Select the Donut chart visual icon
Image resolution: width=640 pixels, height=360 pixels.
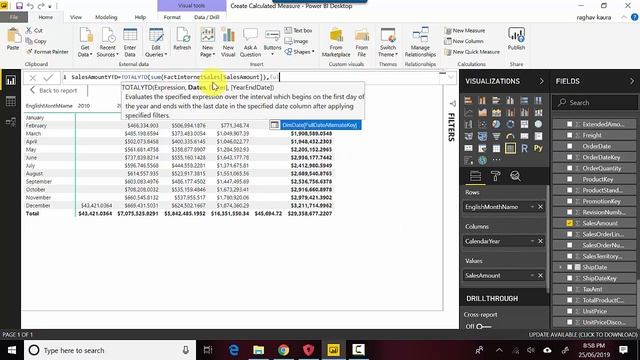point(510,124)
